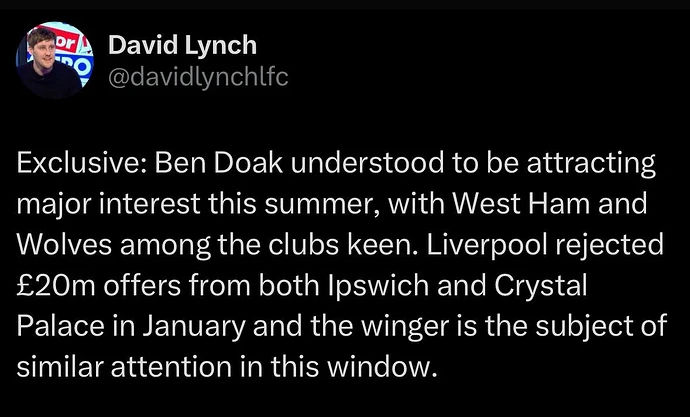Click the word "Wolves" in the tweet
The height and width of the screenshot is (417, 690).
(x=64, y=245)
